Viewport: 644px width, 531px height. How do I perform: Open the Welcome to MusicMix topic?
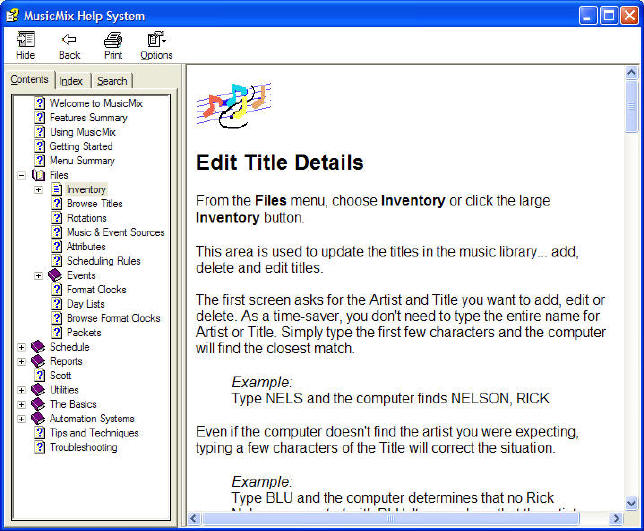click(96, 103)
